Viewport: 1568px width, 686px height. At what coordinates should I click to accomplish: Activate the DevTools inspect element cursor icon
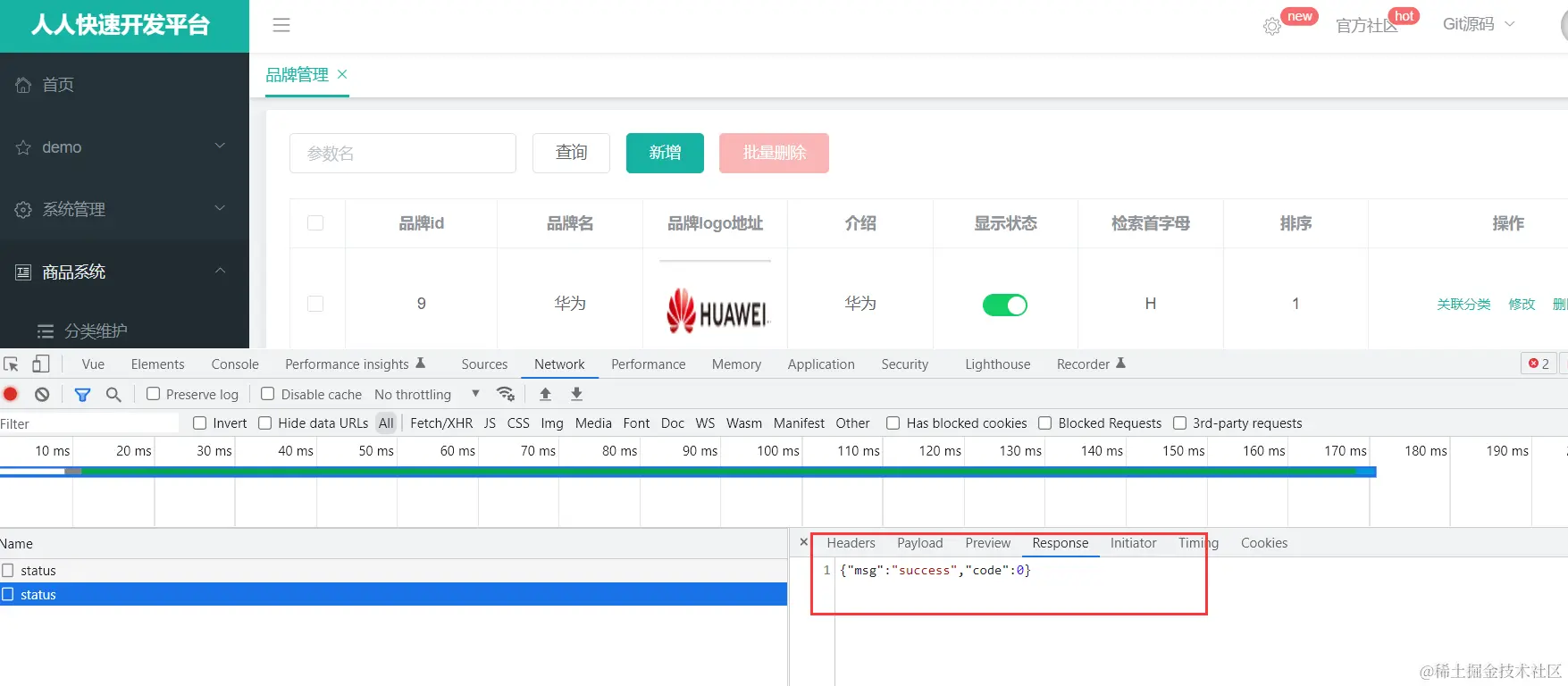(x=12, y=364)
